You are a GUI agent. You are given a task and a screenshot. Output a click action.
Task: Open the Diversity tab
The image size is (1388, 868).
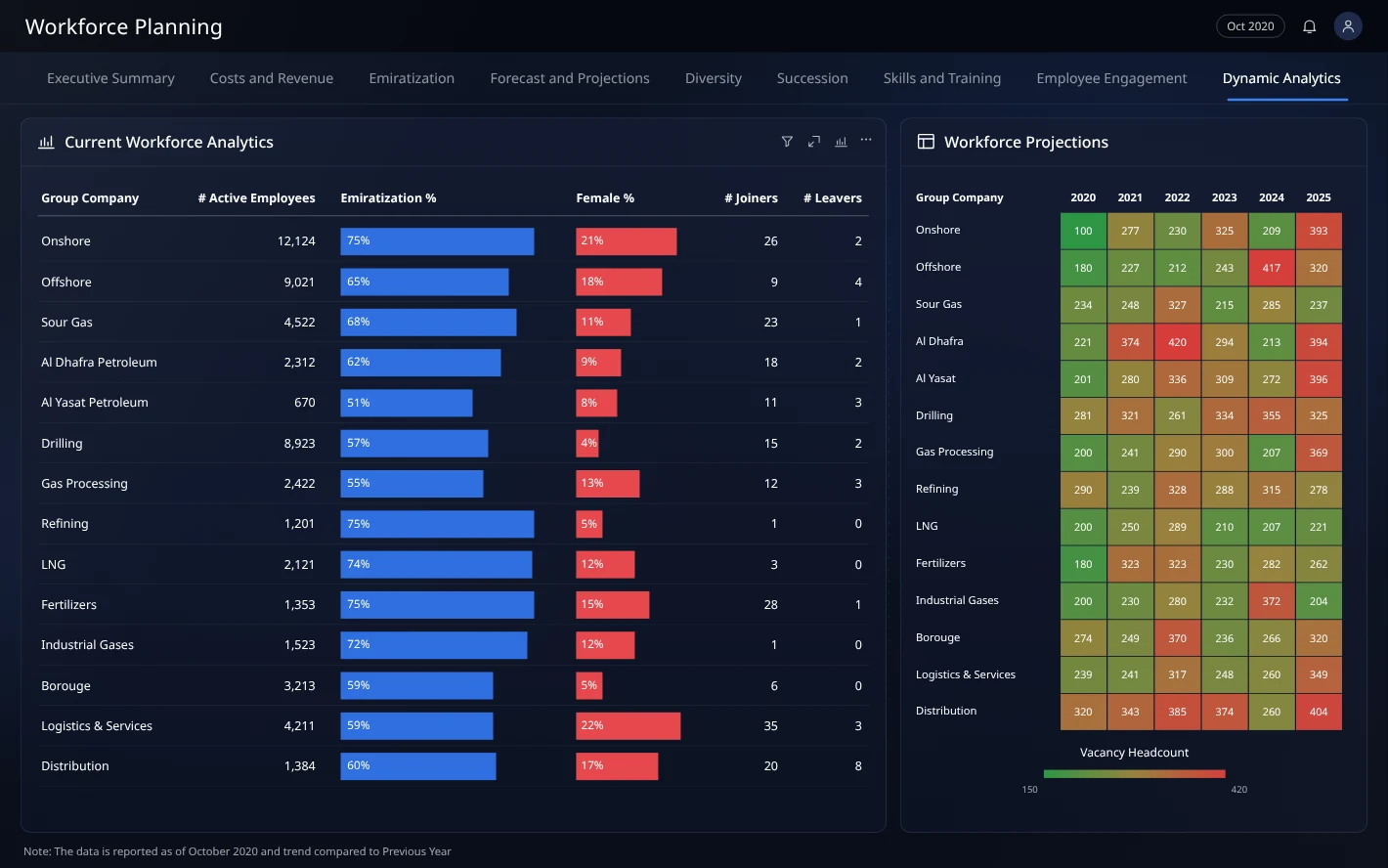coord(714,78)
